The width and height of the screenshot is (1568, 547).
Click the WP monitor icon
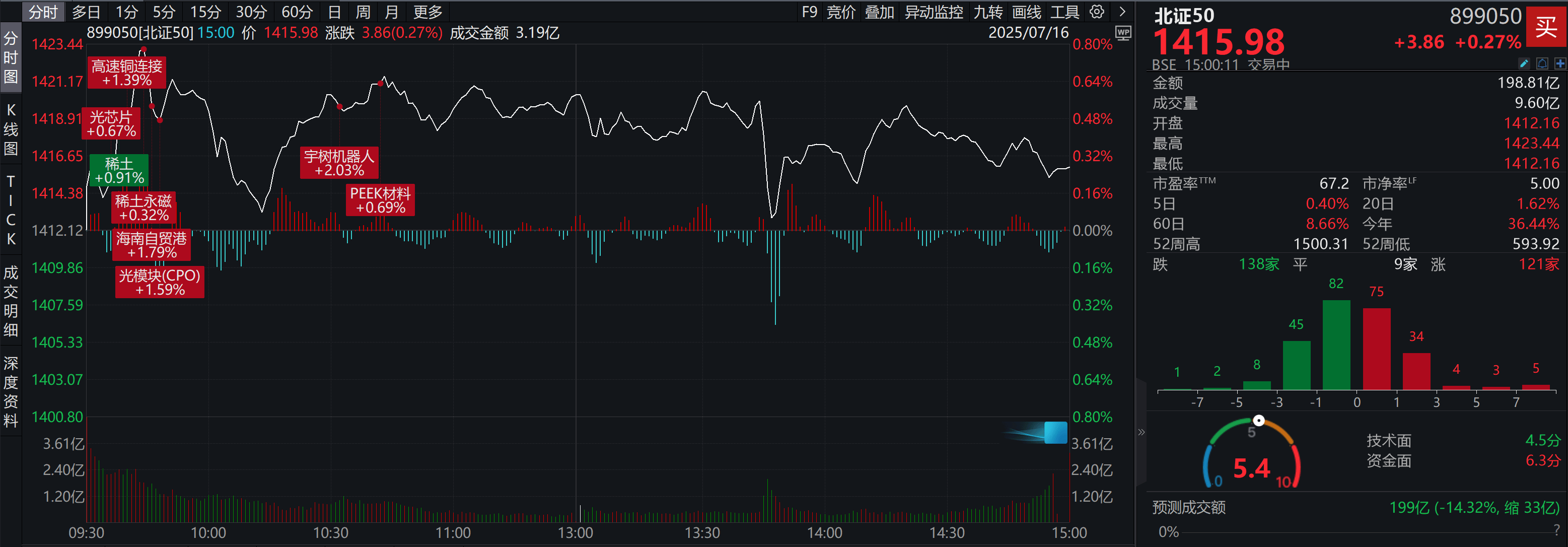pos(1123,33)
